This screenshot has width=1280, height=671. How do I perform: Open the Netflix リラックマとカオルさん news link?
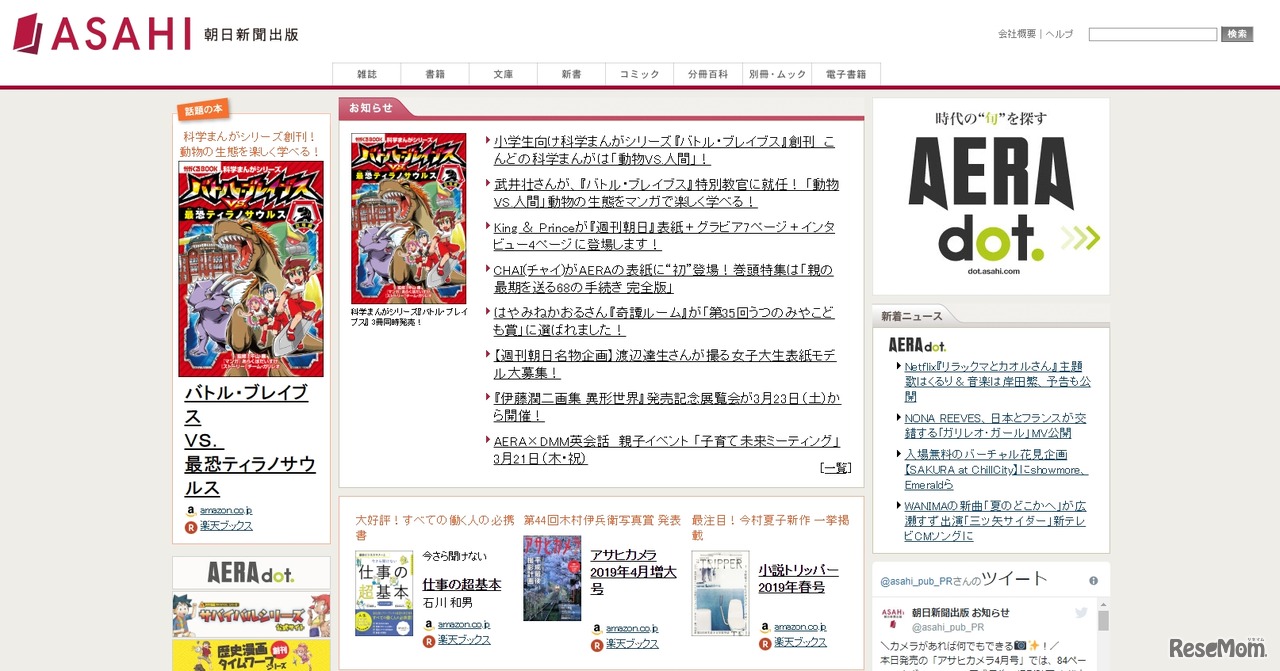[998, 381]
